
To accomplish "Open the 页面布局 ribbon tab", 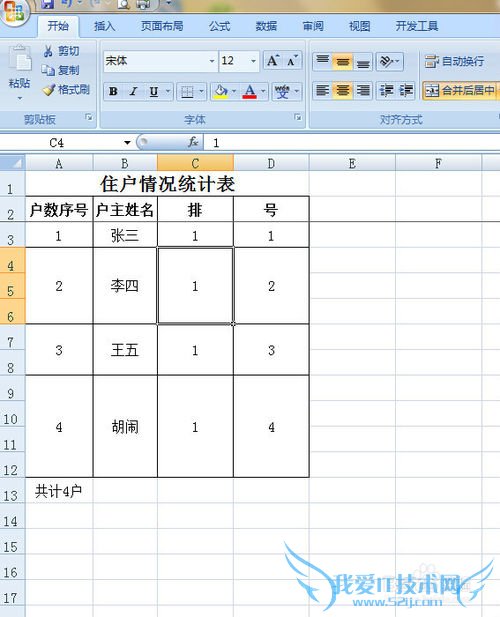I will 162,26.
